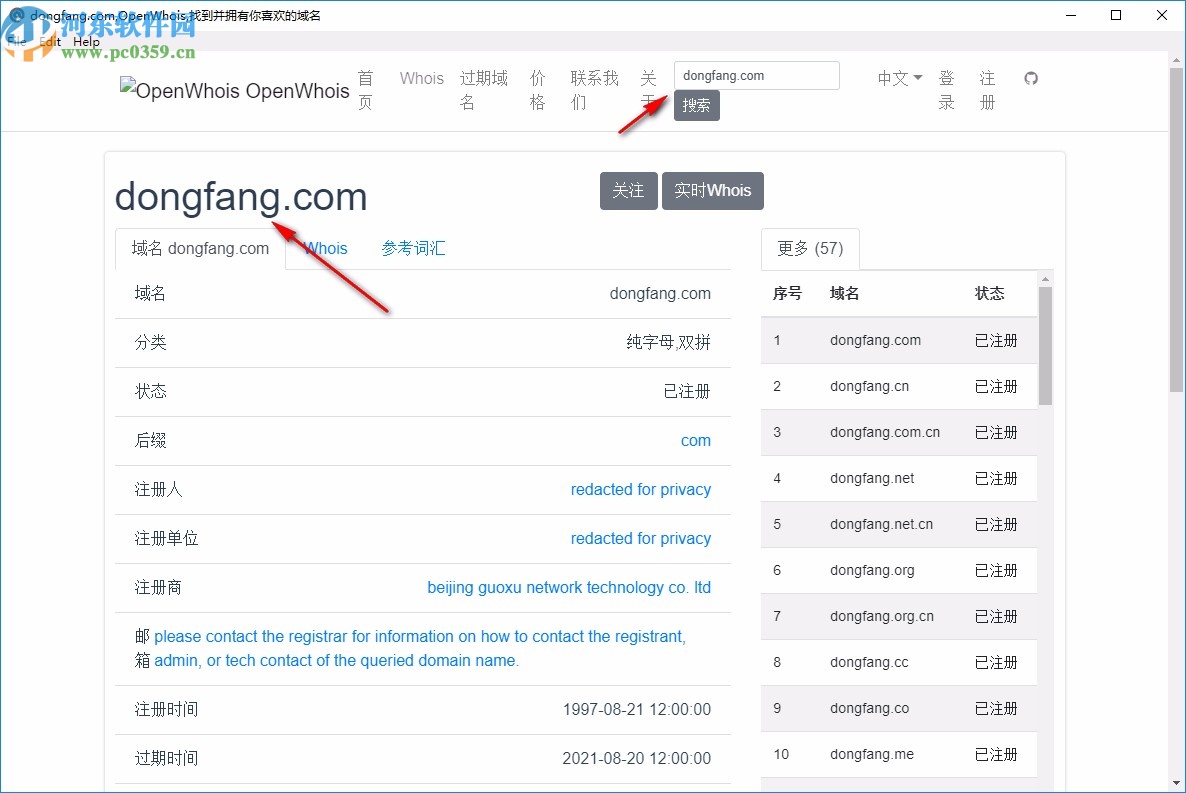The height and width of the screenshot is (793, 1186).
Task: Select dongfang.me in the list
Action: tap(899, 754)
